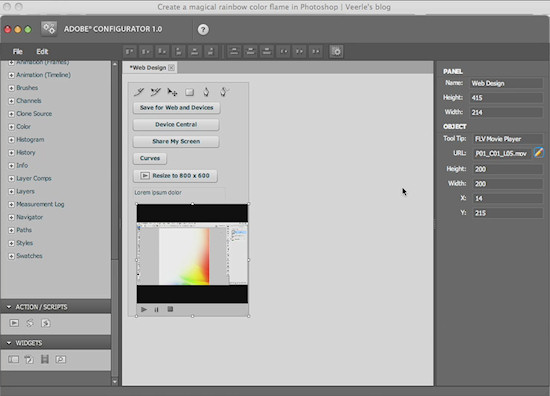Select the Slice Select tool icon
The height and width of the screenshot is (396, 550).
(155, 92)
